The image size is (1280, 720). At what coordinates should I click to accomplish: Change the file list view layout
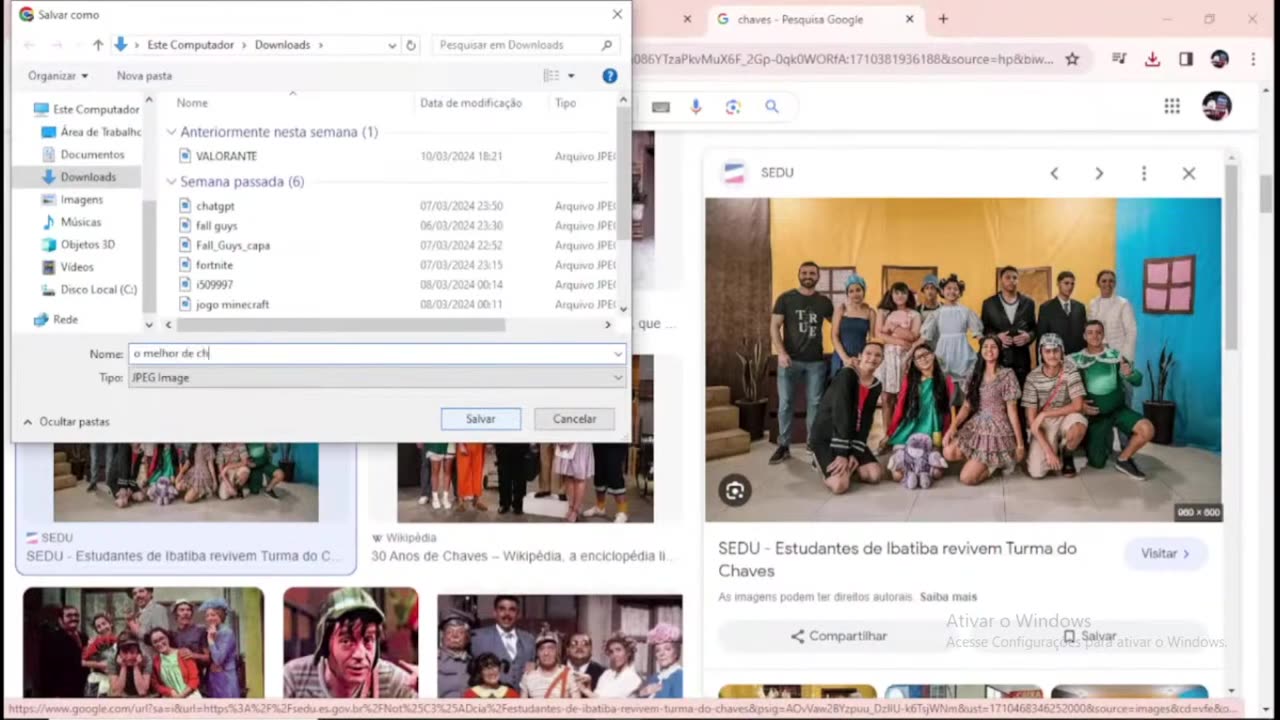(x=551, y=76)
